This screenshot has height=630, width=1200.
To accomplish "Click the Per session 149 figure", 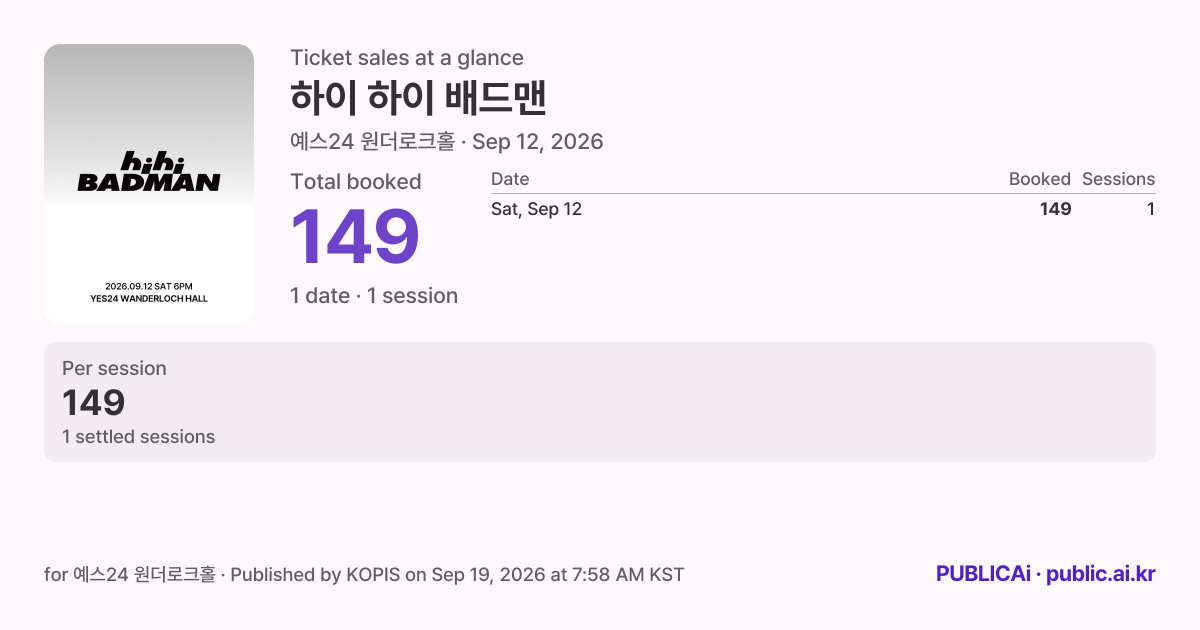I will point(93,403).
